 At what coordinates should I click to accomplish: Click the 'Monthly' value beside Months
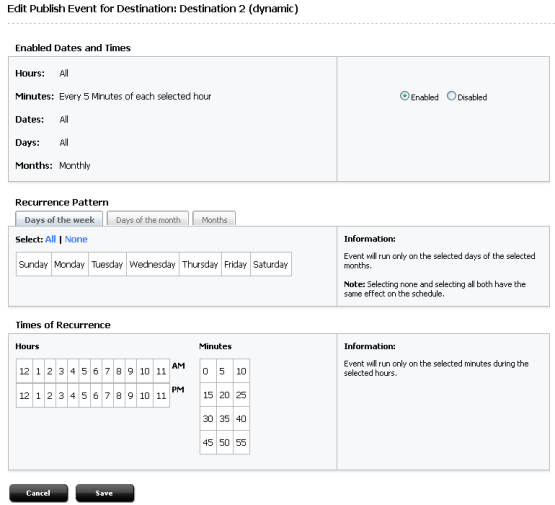(75, 165)
